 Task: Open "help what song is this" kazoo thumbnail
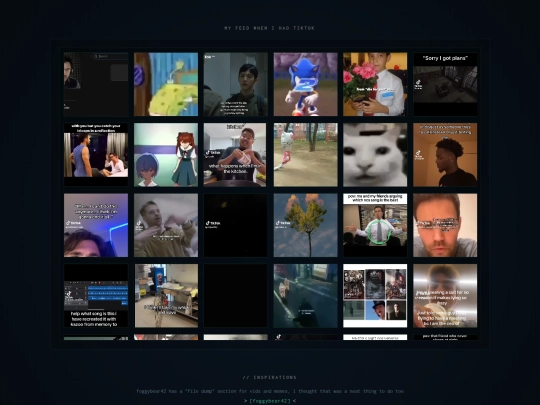pyautogui.click(x=96, y=295)
